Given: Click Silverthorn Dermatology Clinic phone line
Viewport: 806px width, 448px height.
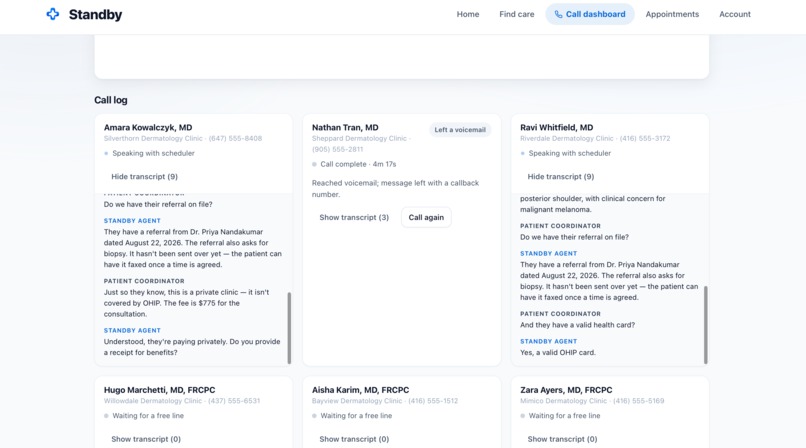Looking at the screenshot, I should coord(183,139).
